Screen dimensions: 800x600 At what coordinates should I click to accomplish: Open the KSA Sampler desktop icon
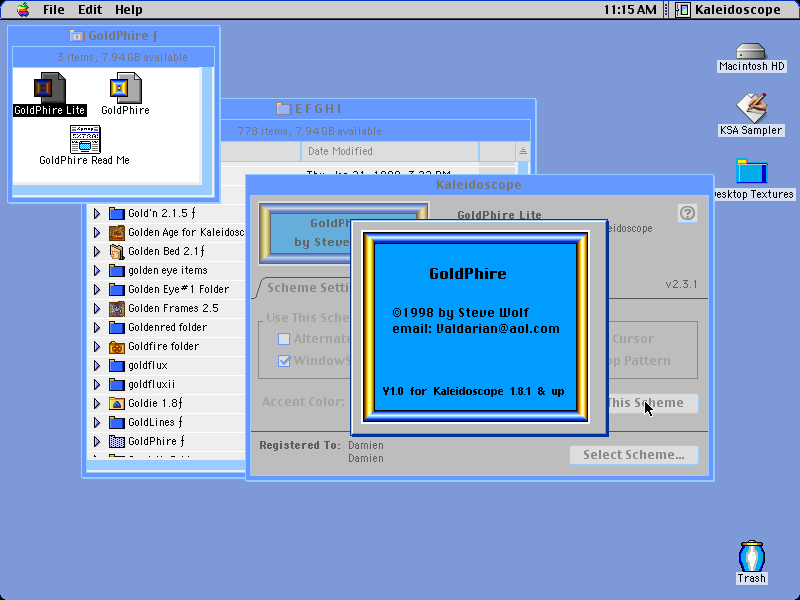751,107
